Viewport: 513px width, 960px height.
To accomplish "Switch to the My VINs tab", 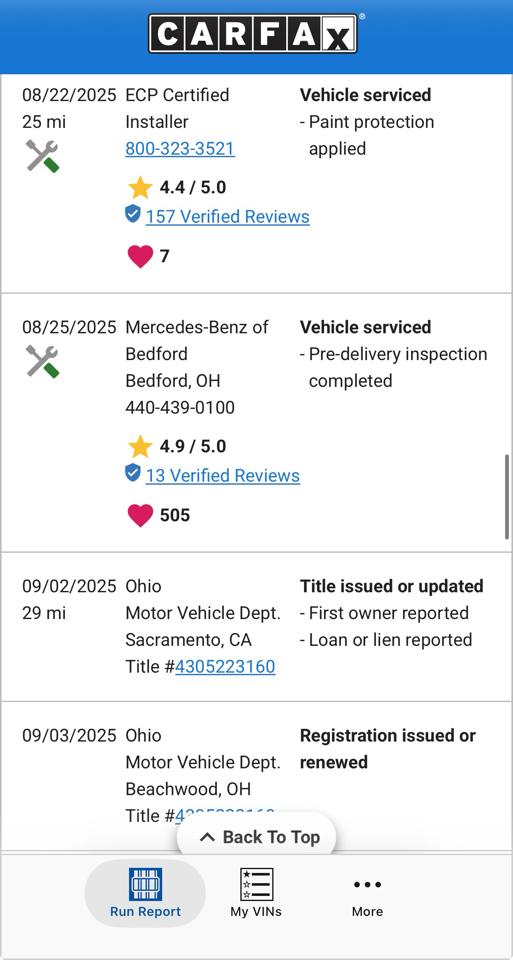I will pyautogui.click(x=256, y=893).
